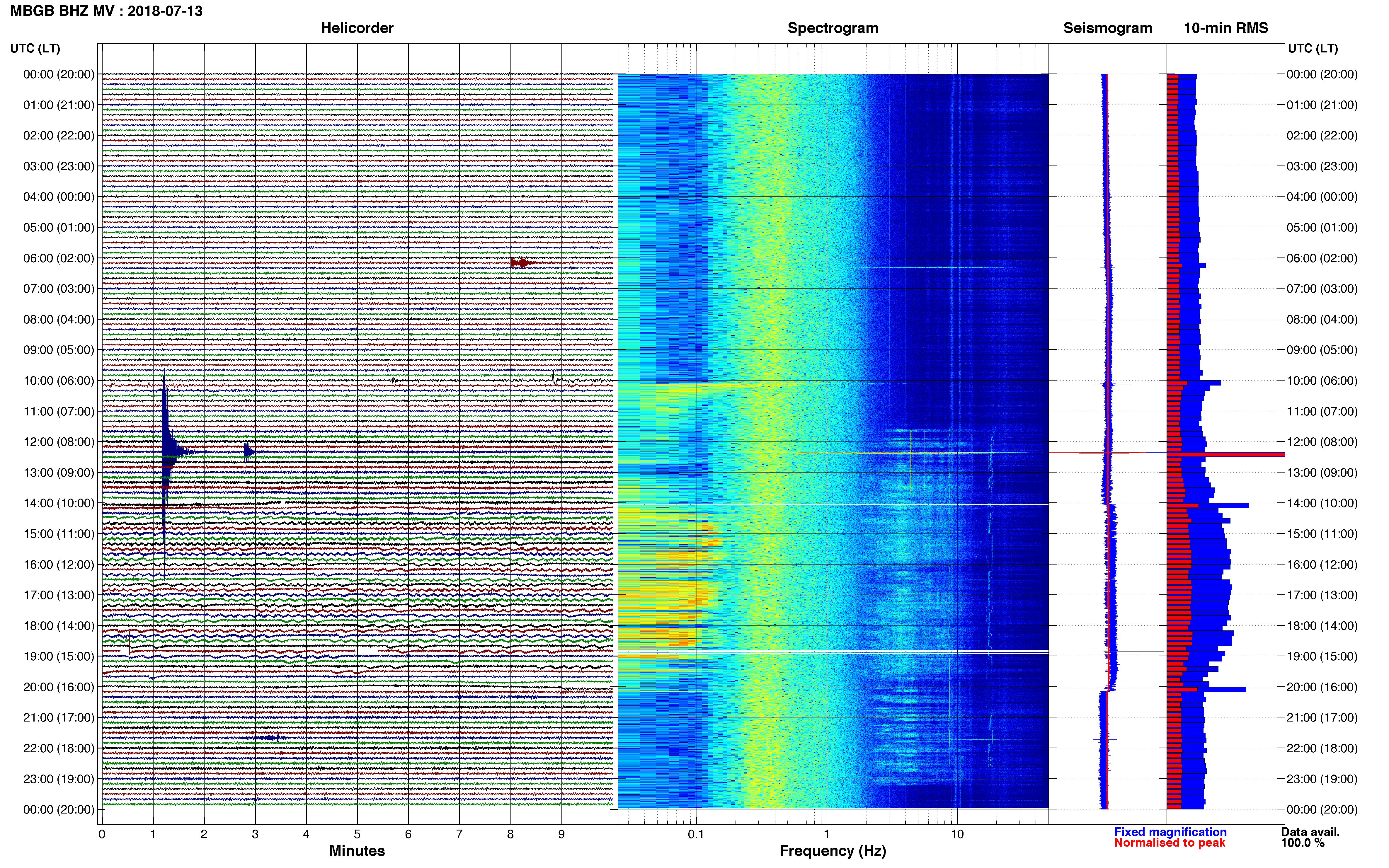Viewport: 1389px width, 868px height.
Task: Click left time label '03:00 (23:00)'
Action: click(x=59, y=166)
